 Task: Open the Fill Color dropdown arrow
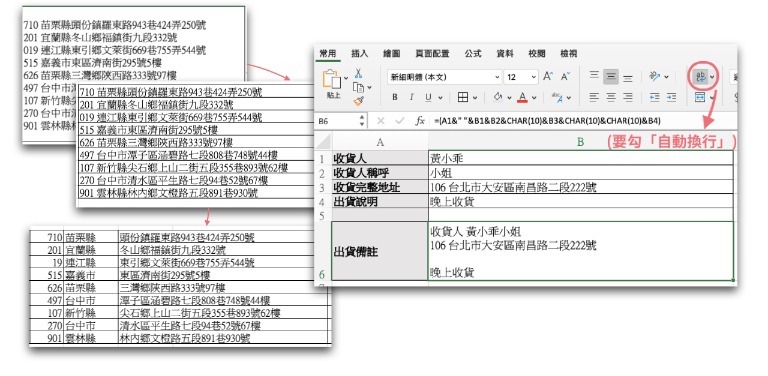click(509, 98)
